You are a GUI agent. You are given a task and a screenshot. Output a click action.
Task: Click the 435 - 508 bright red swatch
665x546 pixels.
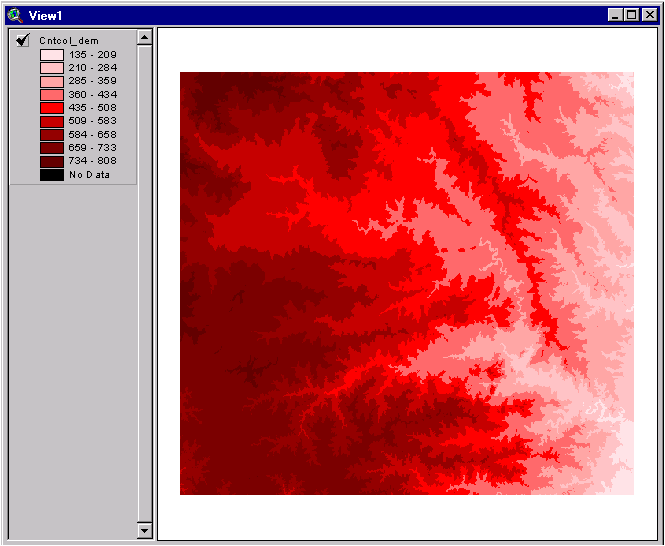point(51,107)
